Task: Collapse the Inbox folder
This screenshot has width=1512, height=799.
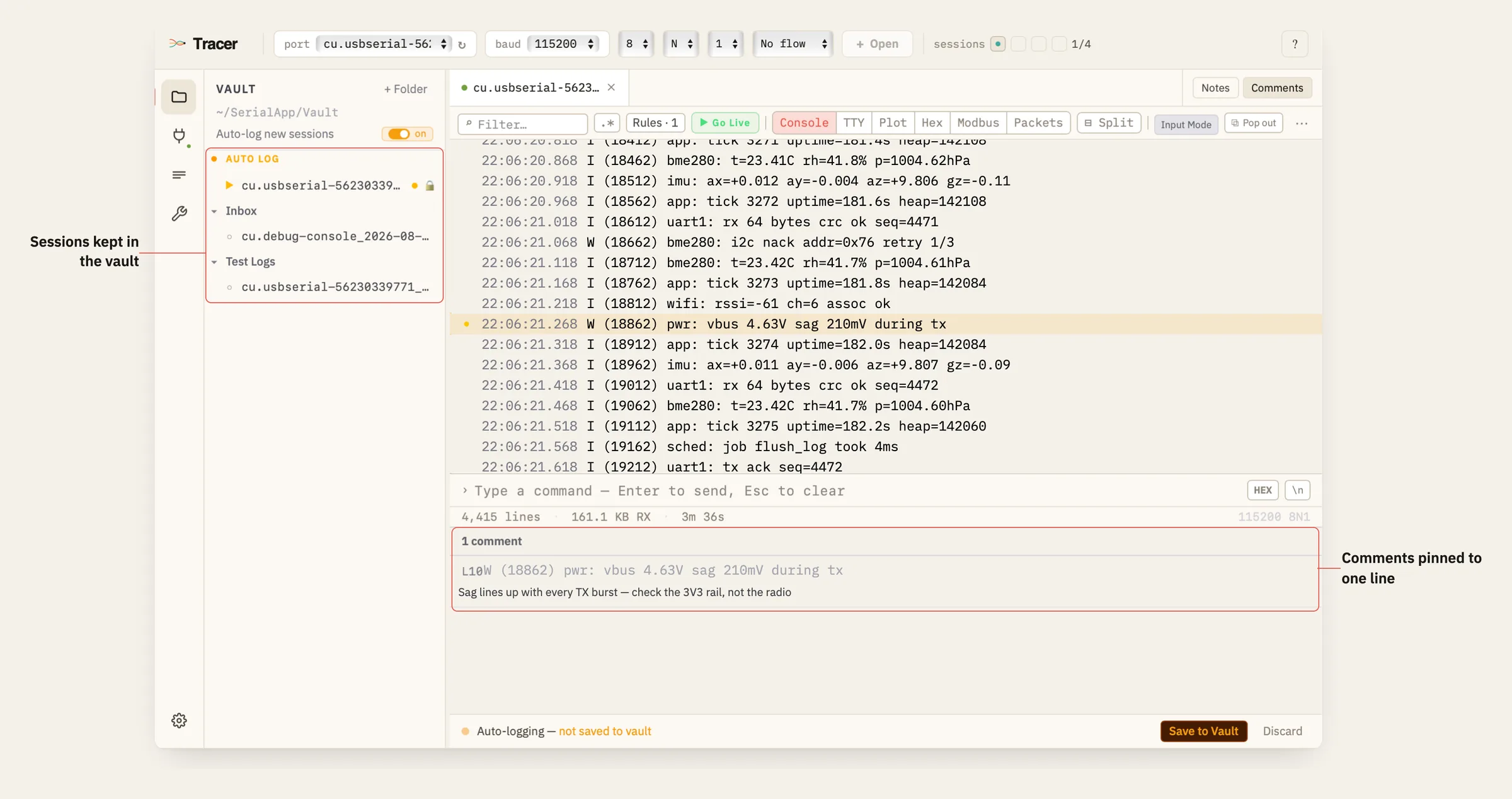Action: pos(214,211)
